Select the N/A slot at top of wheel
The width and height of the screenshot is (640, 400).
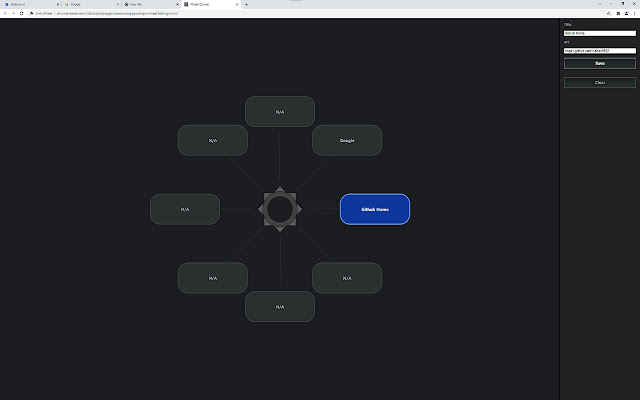point(280,111)
